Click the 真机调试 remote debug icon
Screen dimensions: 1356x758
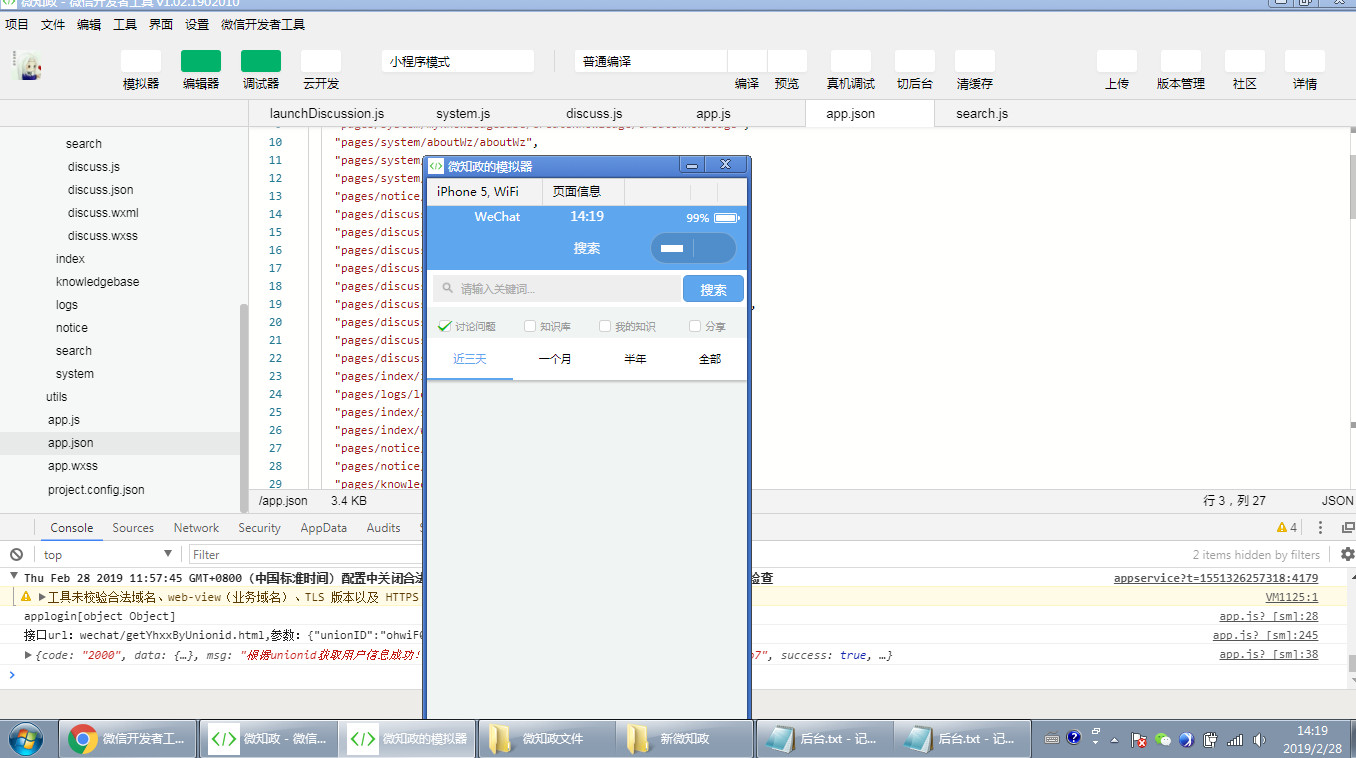click(x=850, y=62)
